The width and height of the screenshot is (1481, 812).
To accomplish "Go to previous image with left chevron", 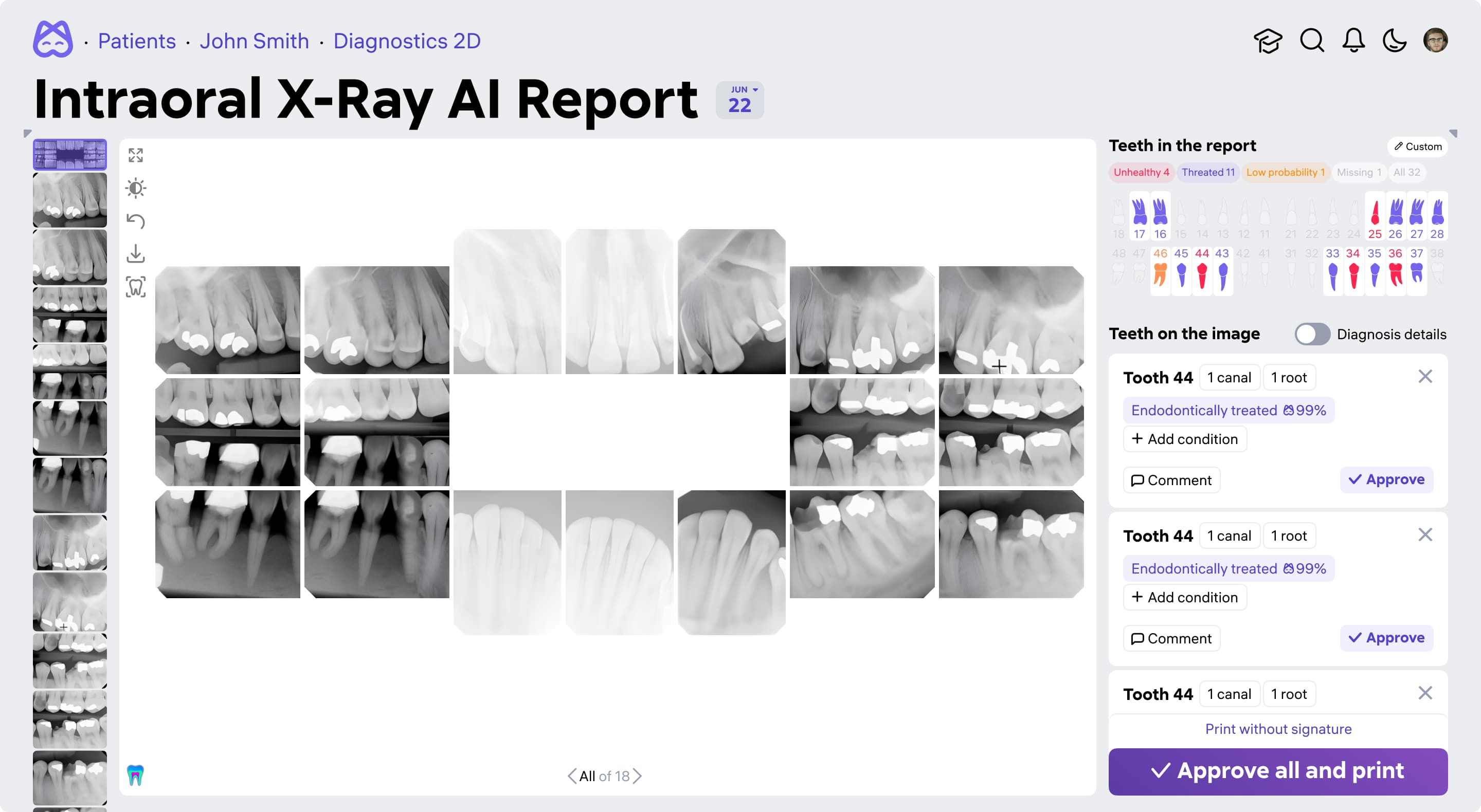I will [x=571, y=776].
